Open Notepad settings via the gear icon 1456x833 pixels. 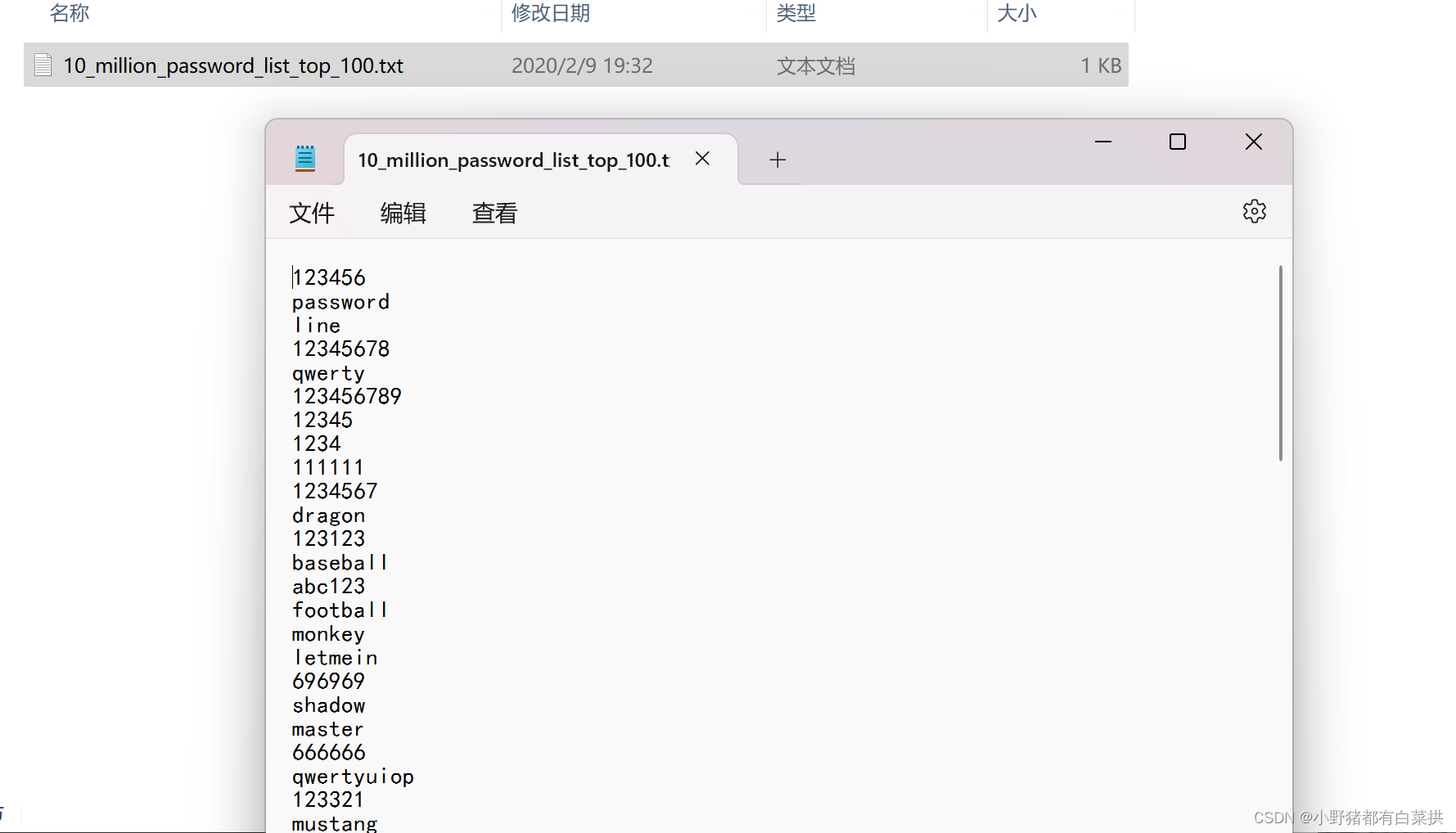tap(1254, 211)
